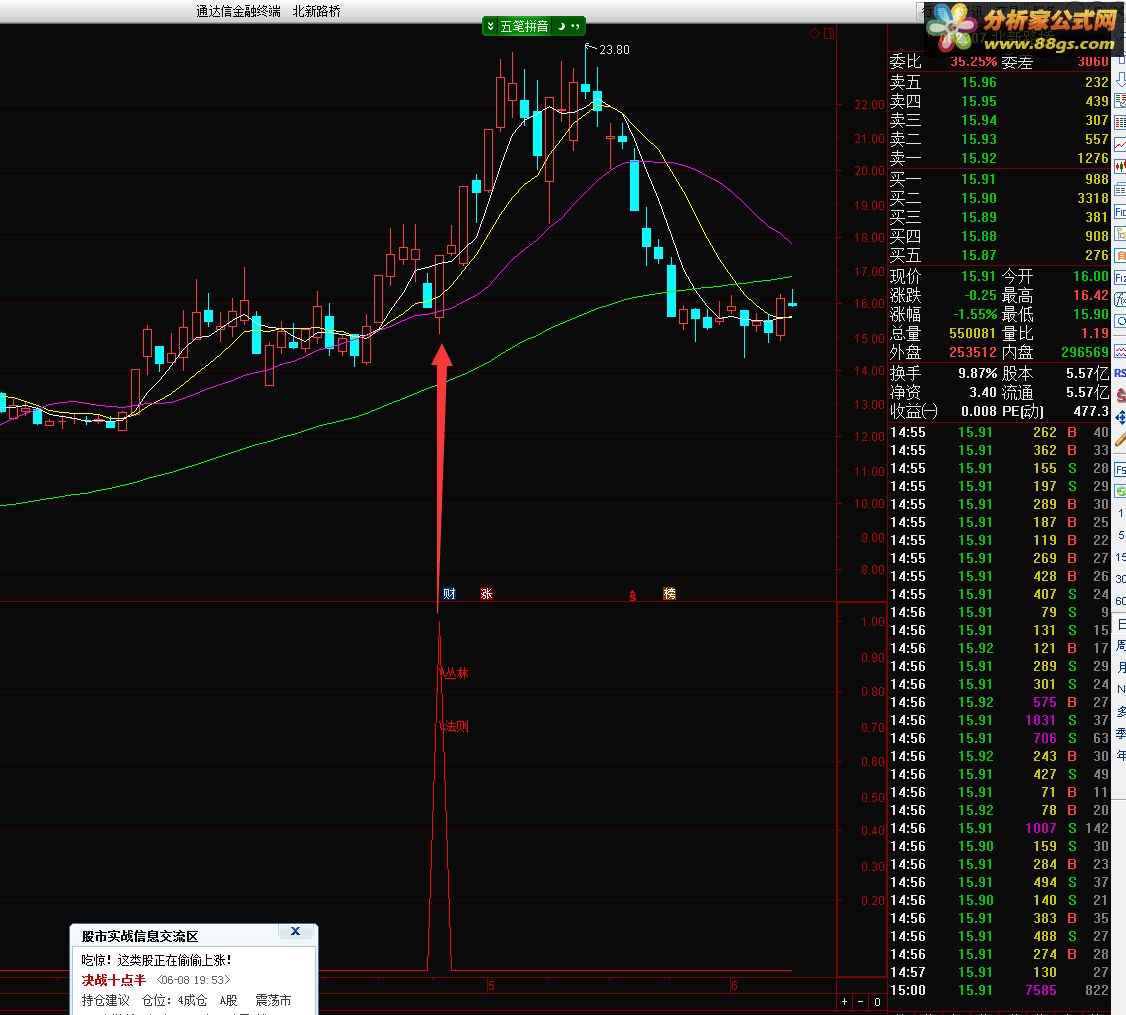The image size is (1126, 1015).
Task: Switch to 年 yearly period tab
Action: 1121,756
